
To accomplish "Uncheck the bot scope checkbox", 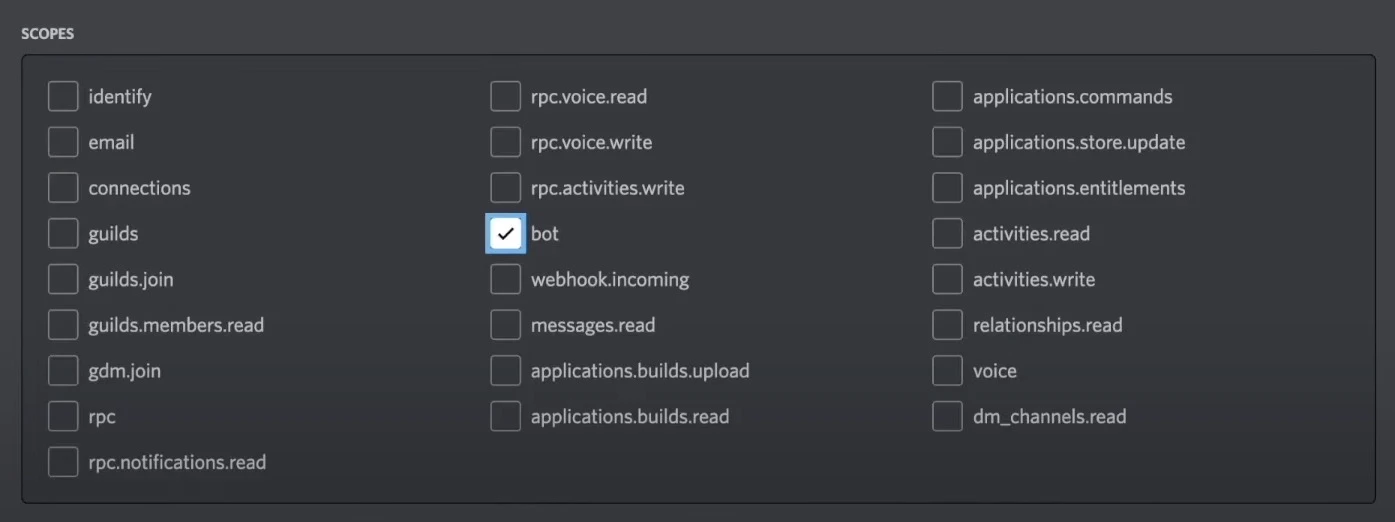I will (505, 234).
